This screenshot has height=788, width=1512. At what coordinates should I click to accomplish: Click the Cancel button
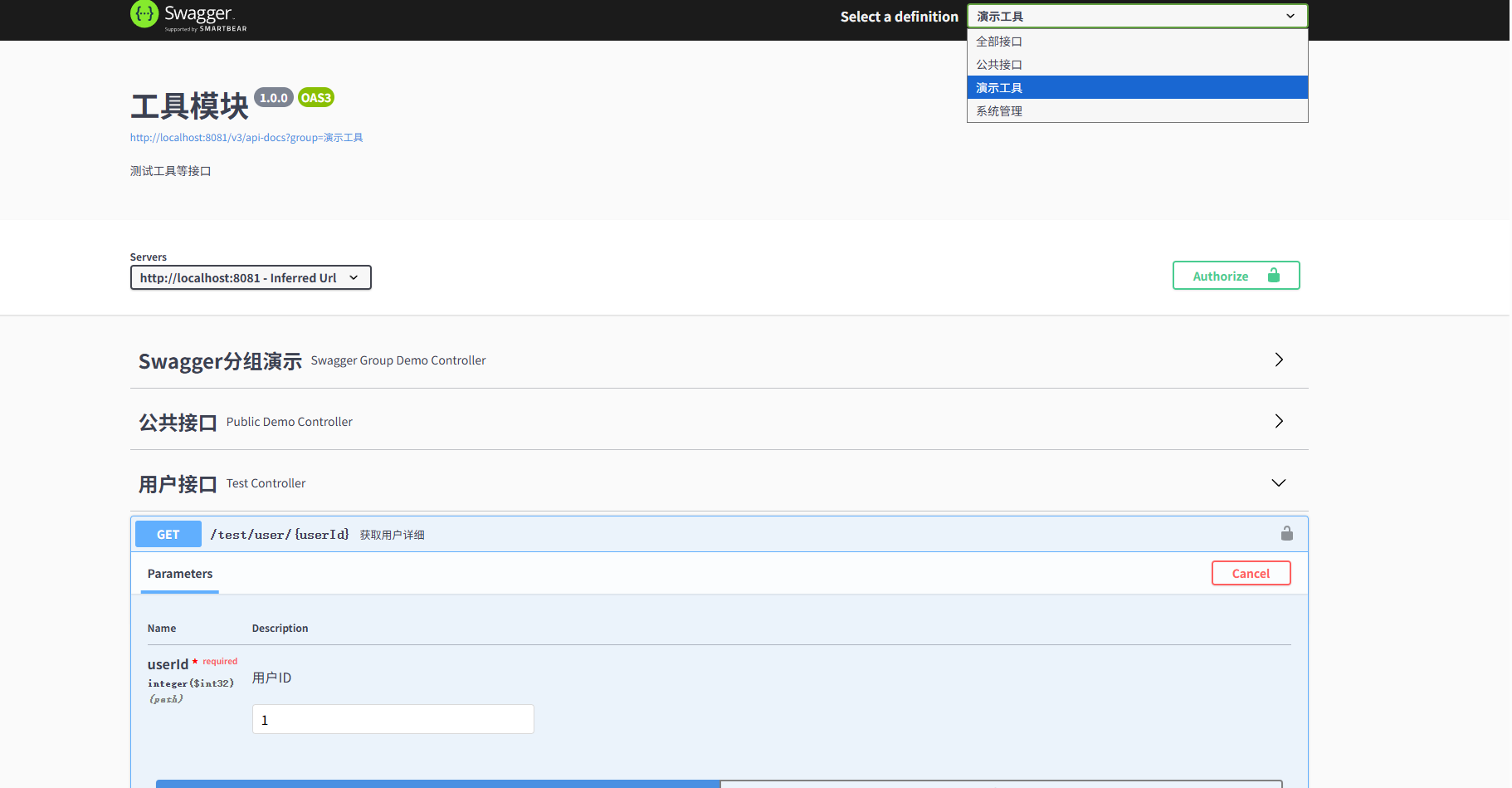pos(1251,573)
